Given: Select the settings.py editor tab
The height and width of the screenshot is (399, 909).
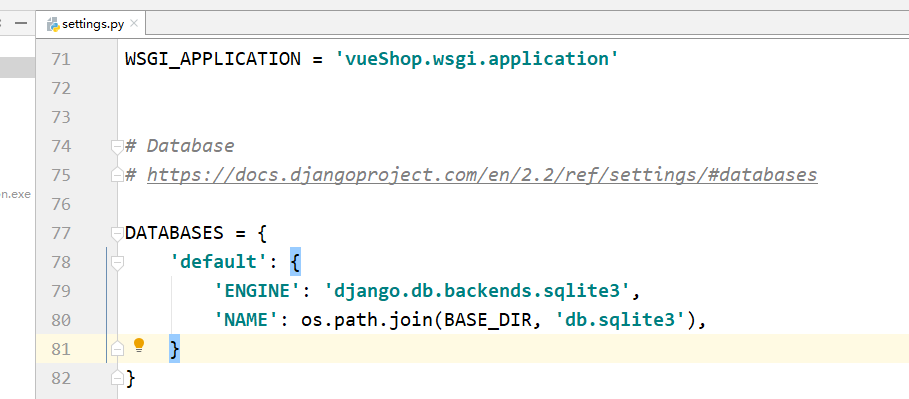Looking at the screenshot, I should (92, 24).
